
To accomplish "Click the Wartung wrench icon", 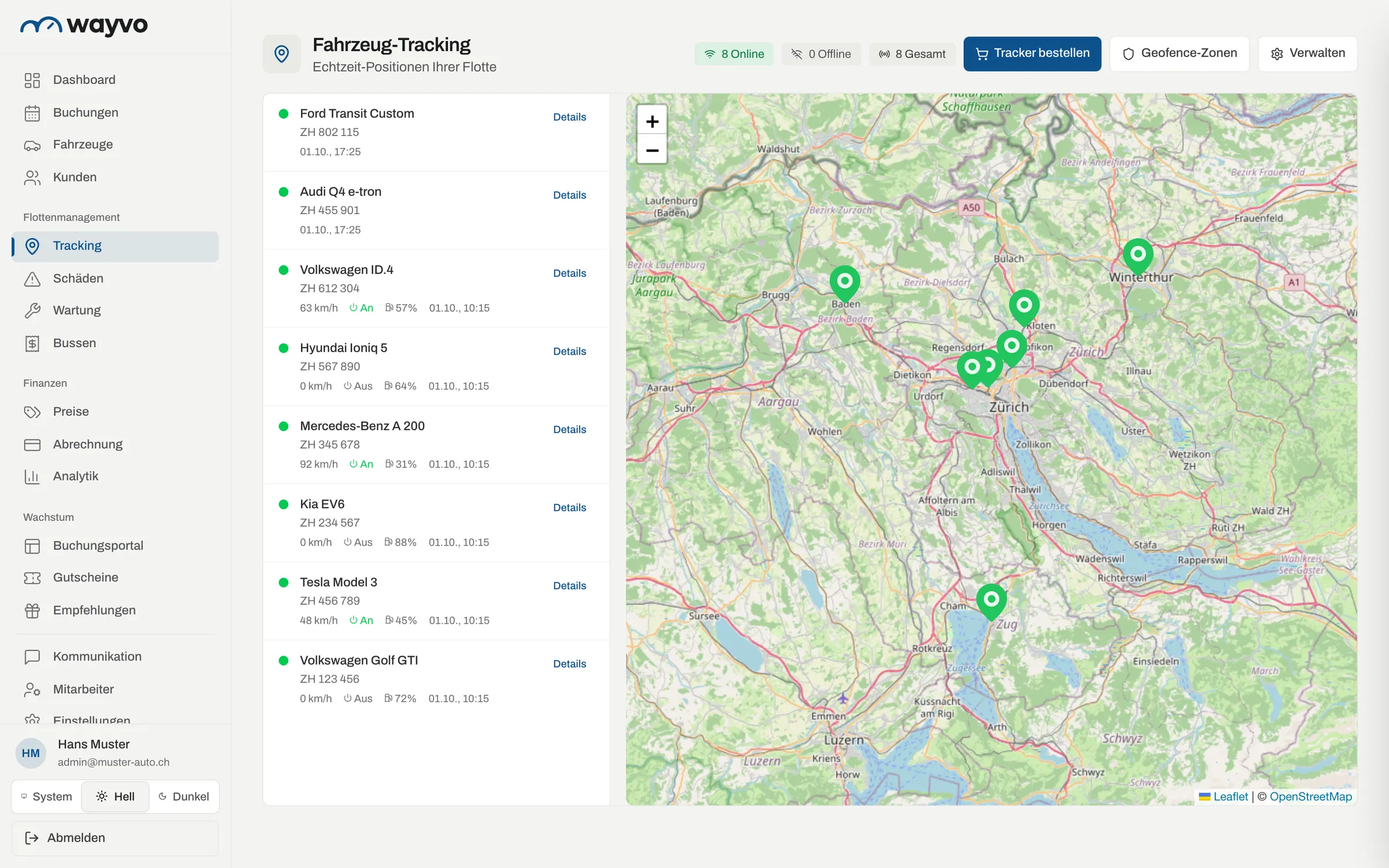I will (x=32, y=311).
